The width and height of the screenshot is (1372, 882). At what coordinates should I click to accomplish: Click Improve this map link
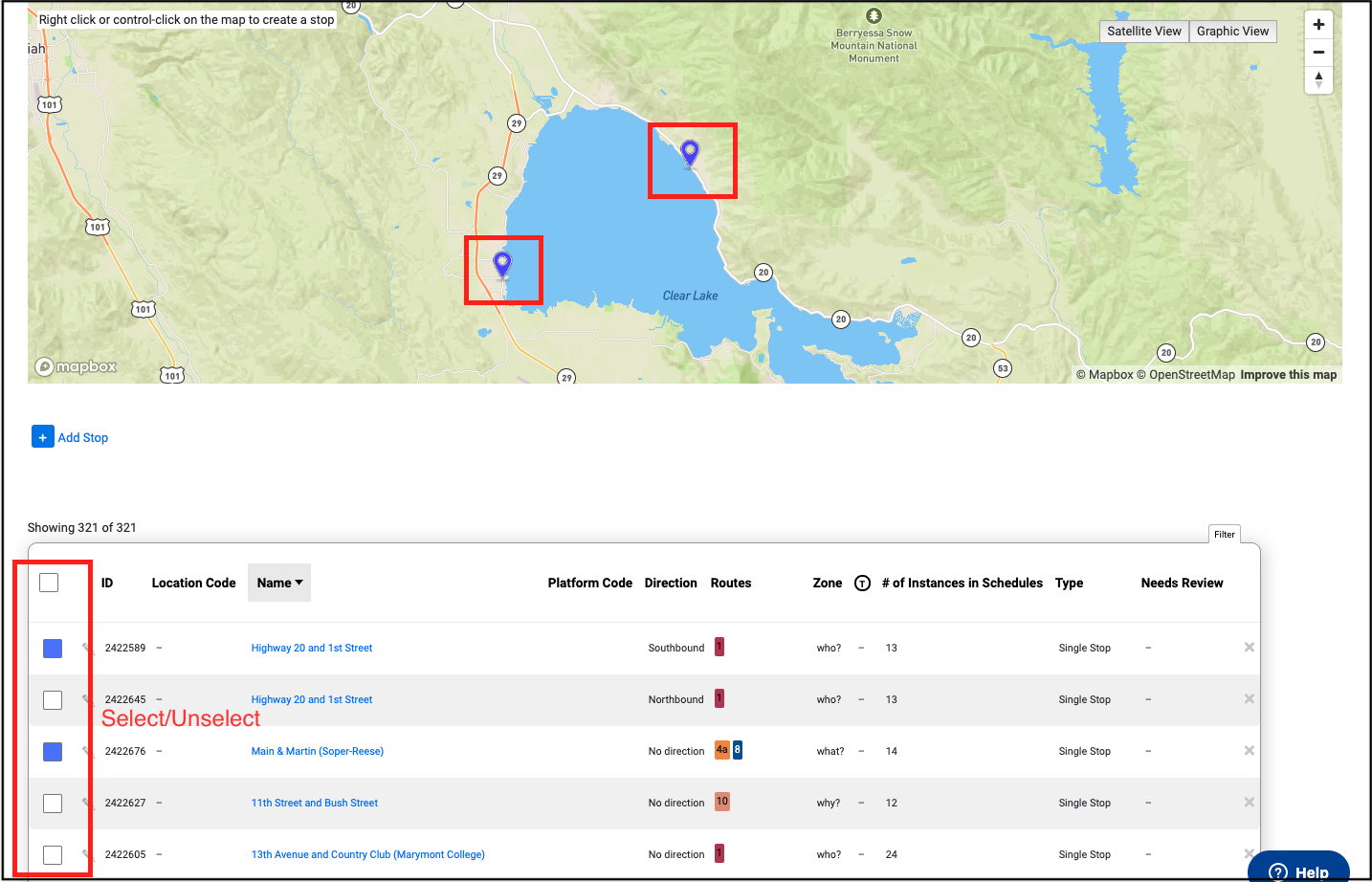pyautogui.click(x=1288, y=375)
